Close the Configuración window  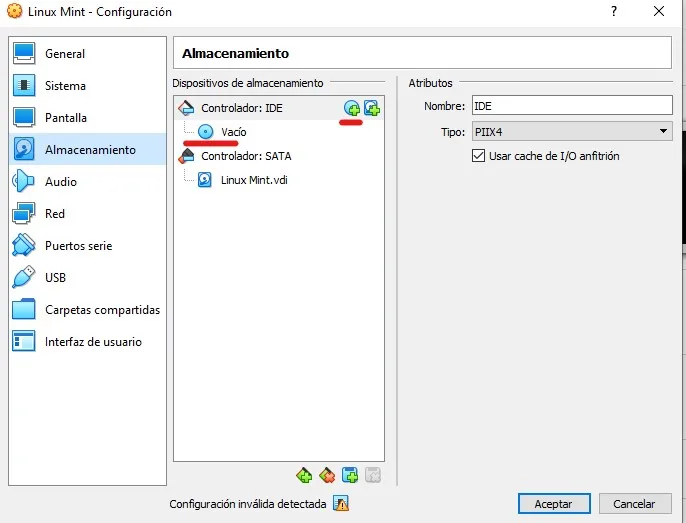(659, 11)
